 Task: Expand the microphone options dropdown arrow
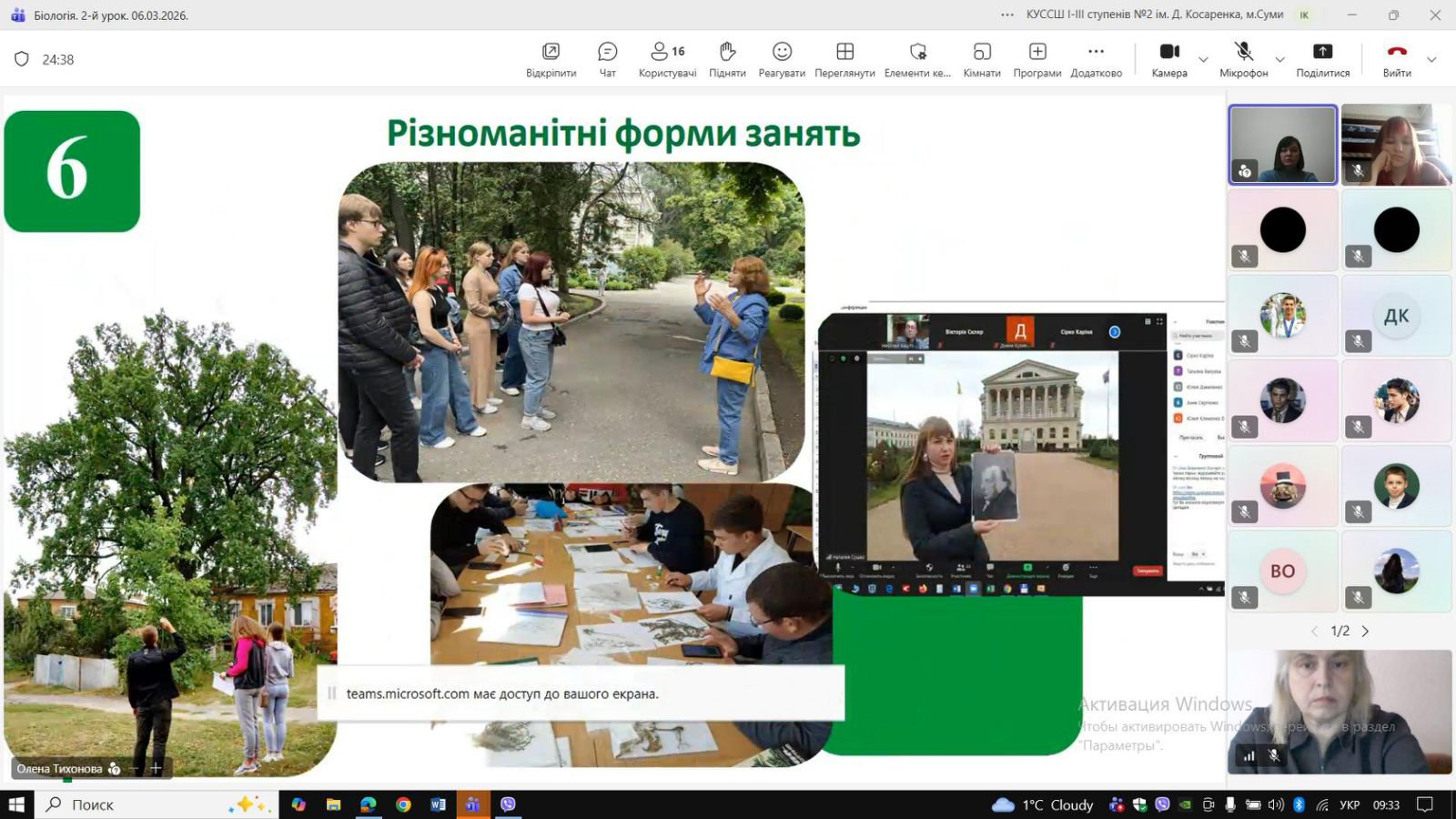tap(1279, 60)
